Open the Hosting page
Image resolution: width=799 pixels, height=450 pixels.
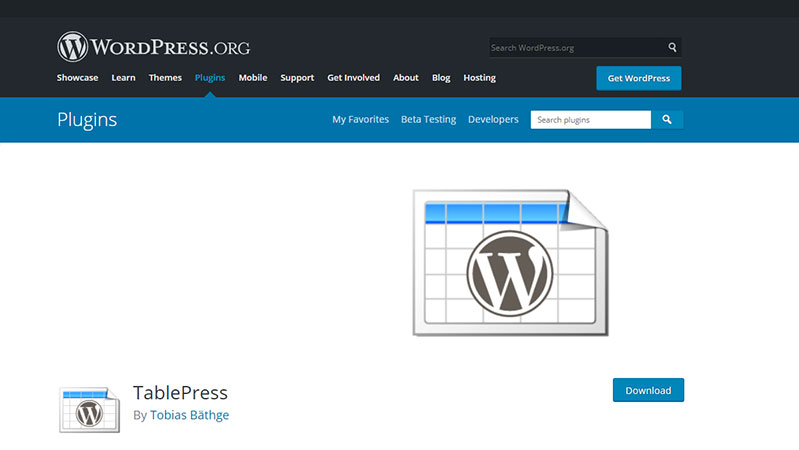coord(480,77)
